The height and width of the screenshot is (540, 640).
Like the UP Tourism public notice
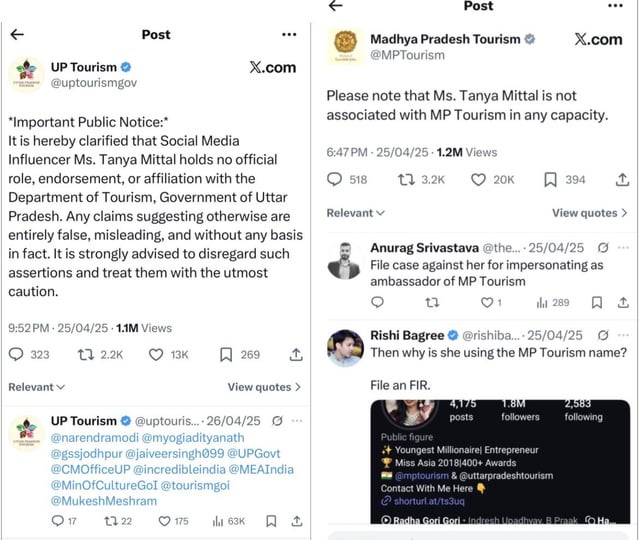pyautogui.click(x=156, y=354)
